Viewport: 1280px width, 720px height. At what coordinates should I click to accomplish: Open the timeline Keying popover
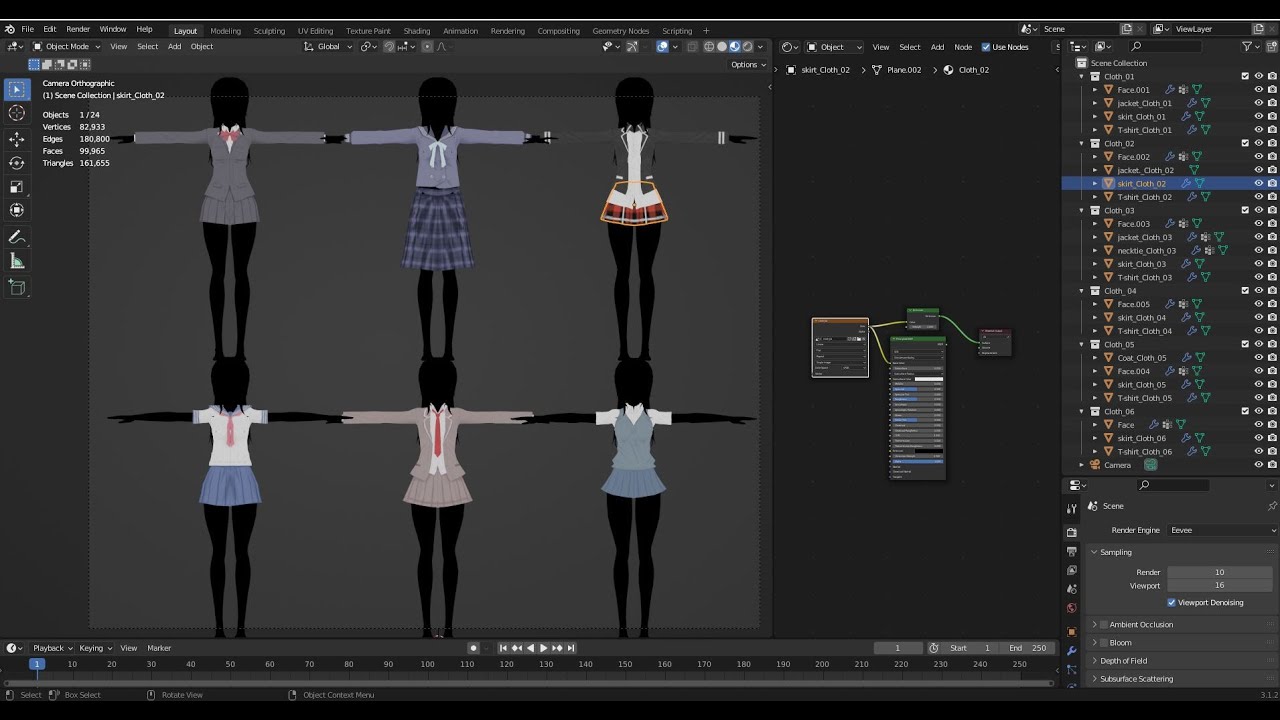pos(95,648)
